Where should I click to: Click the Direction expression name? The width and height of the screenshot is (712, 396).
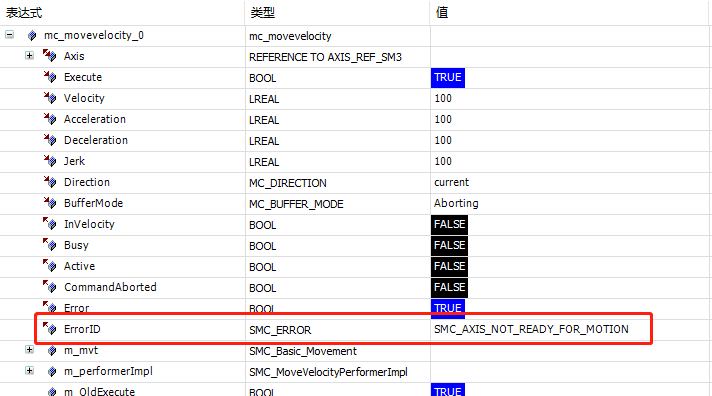(87, 182)
